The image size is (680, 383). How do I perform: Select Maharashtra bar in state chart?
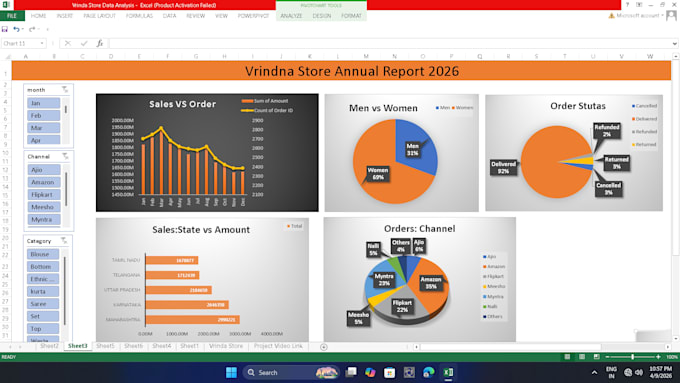click(192, 320)
